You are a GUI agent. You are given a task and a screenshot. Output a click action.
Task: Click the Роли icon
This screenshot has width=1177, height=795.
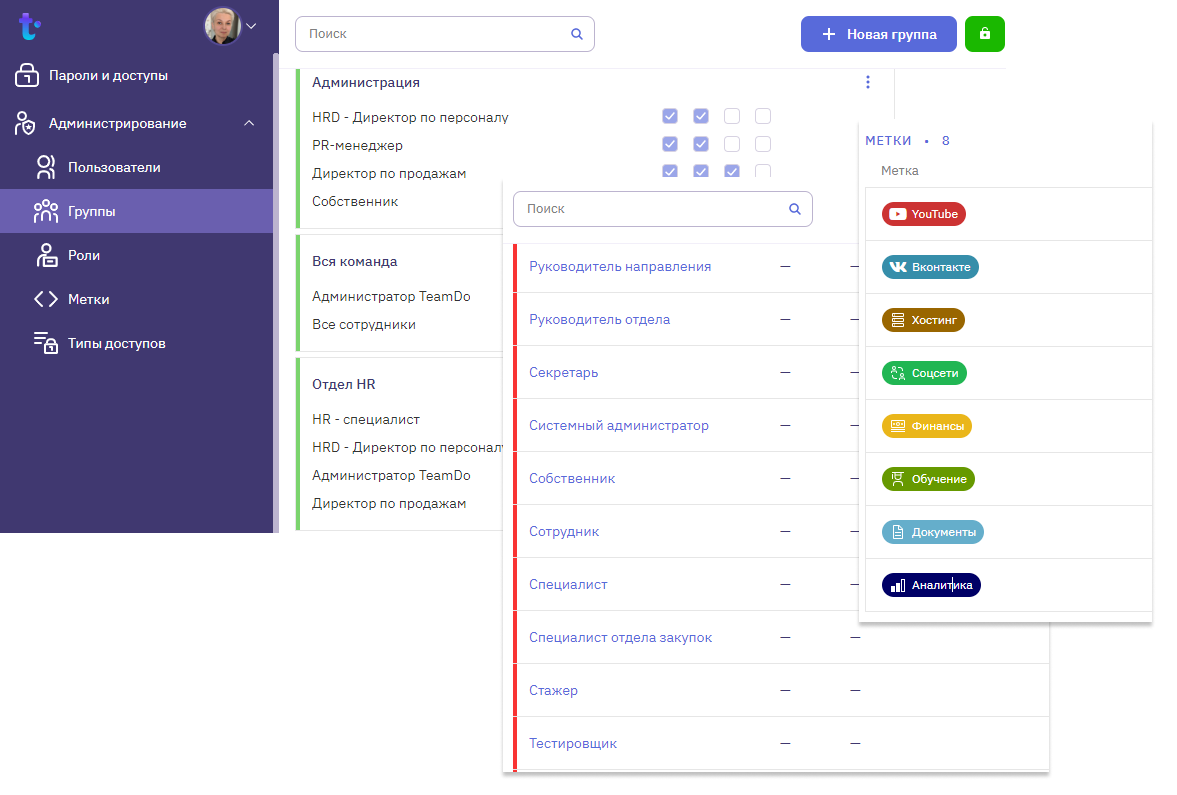coord(47,255)
